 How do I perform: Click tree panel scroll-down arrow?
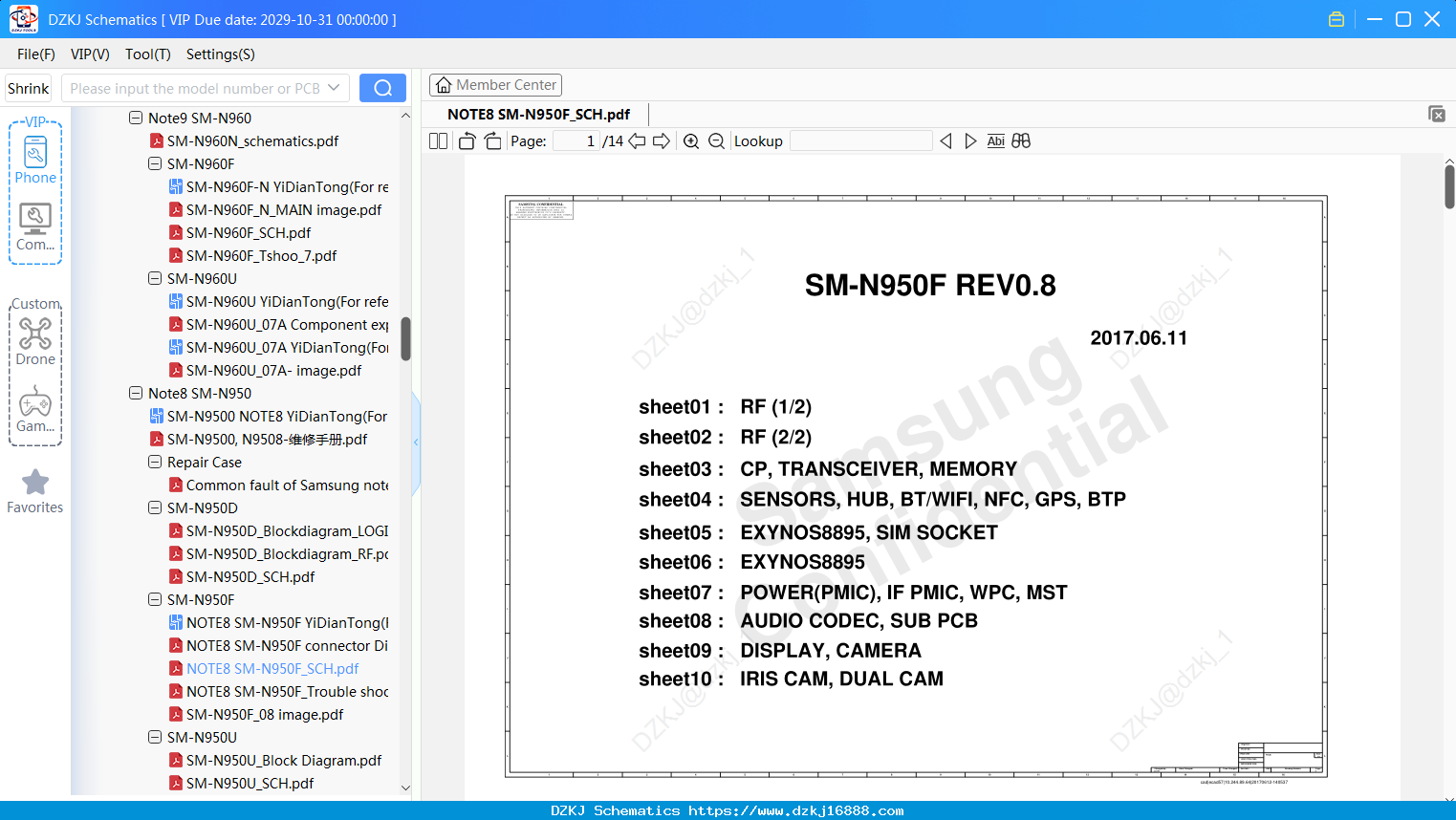(405, 788)
